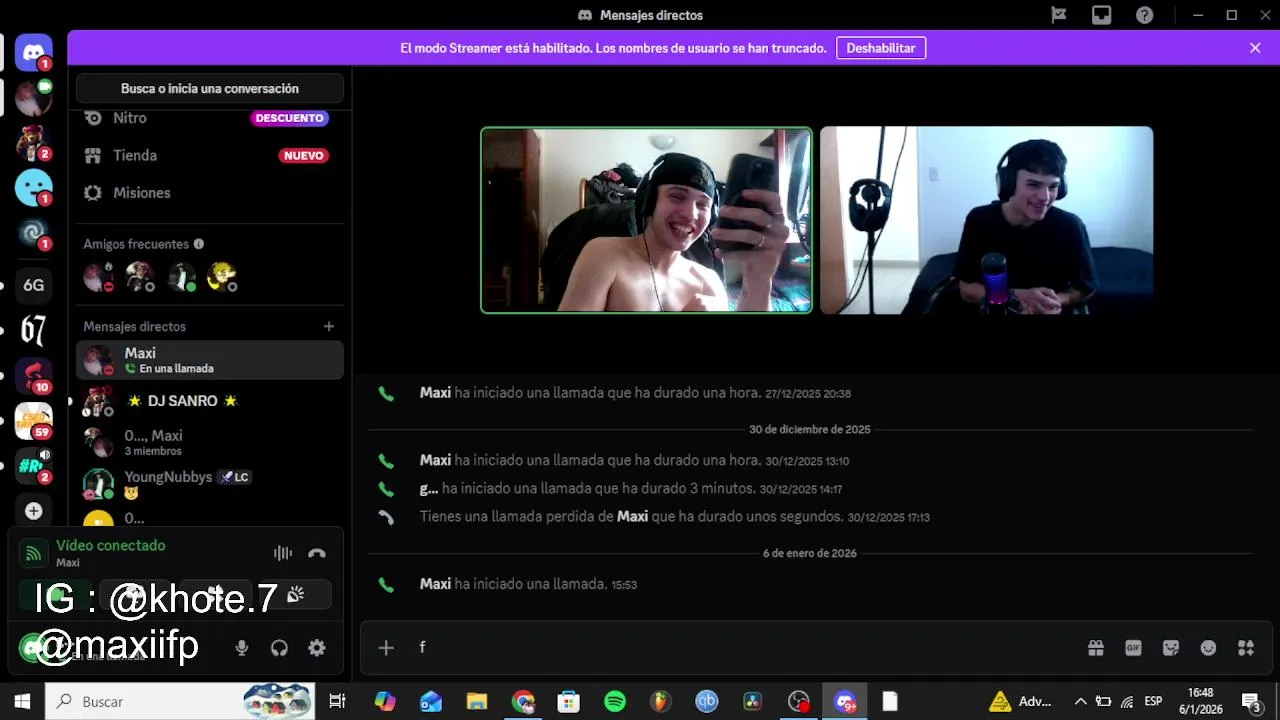
Task: Open Windows notification center
Action: (x=1251, y=701)
